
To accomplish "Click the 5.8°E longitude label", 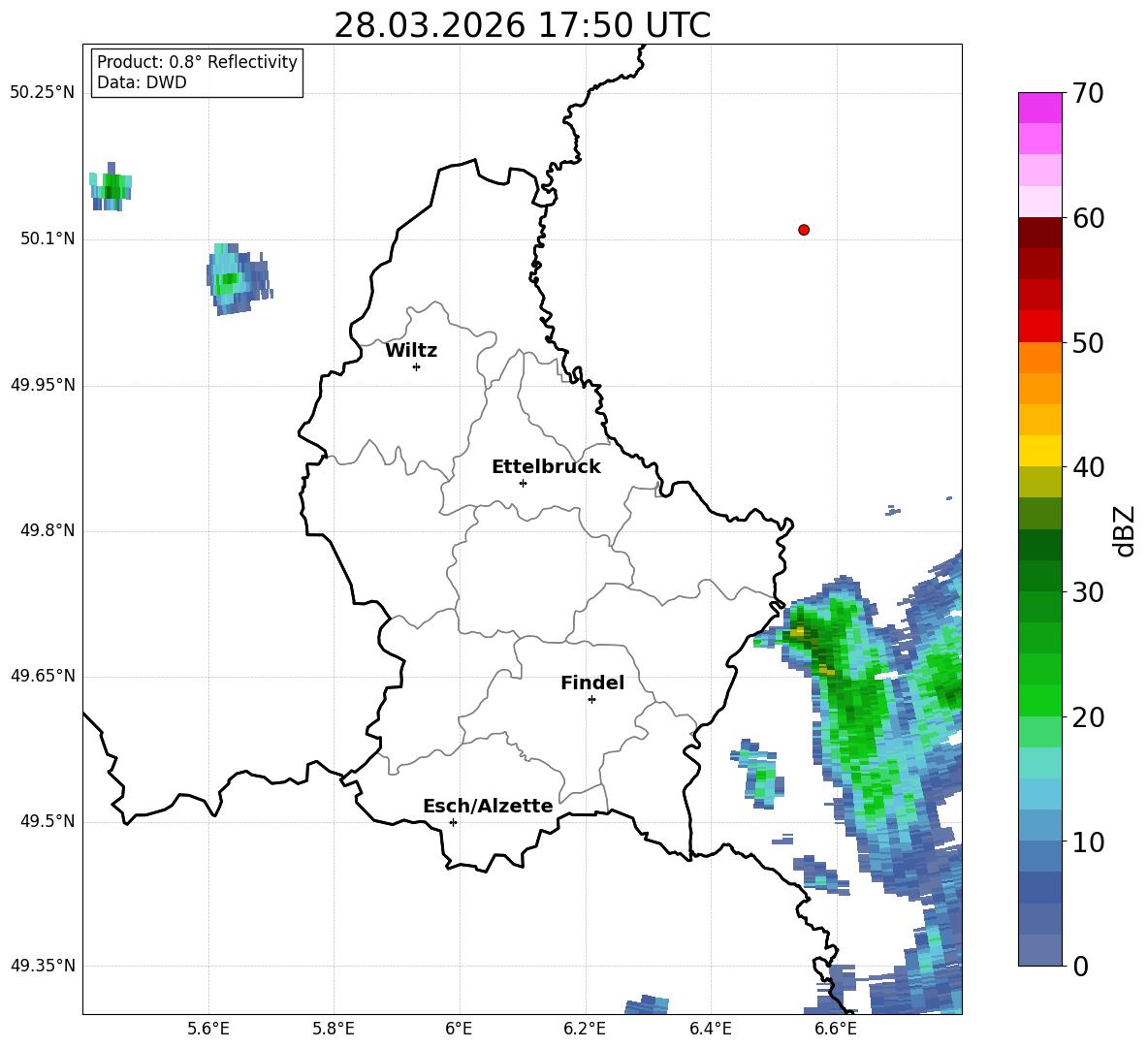I will (x=334, y=1029).
